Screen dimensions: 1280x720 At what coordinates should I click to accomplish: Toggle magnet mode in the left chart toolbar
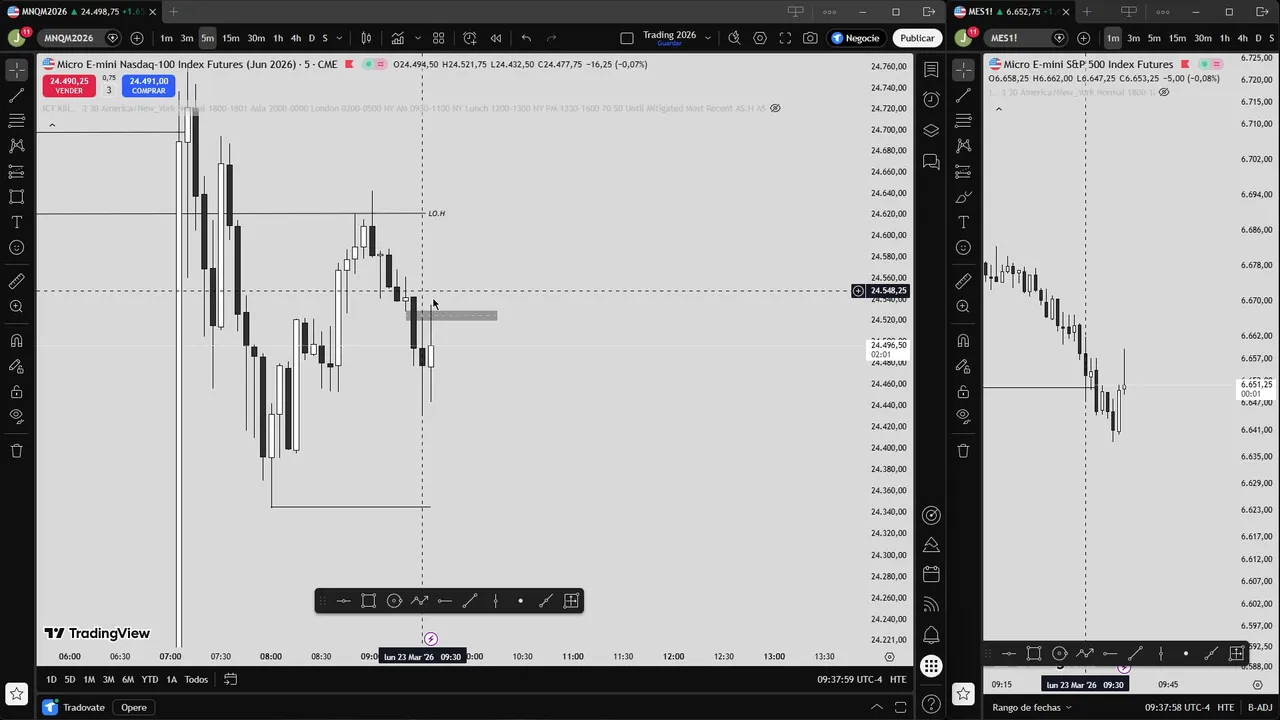click(x=16, y=341)
